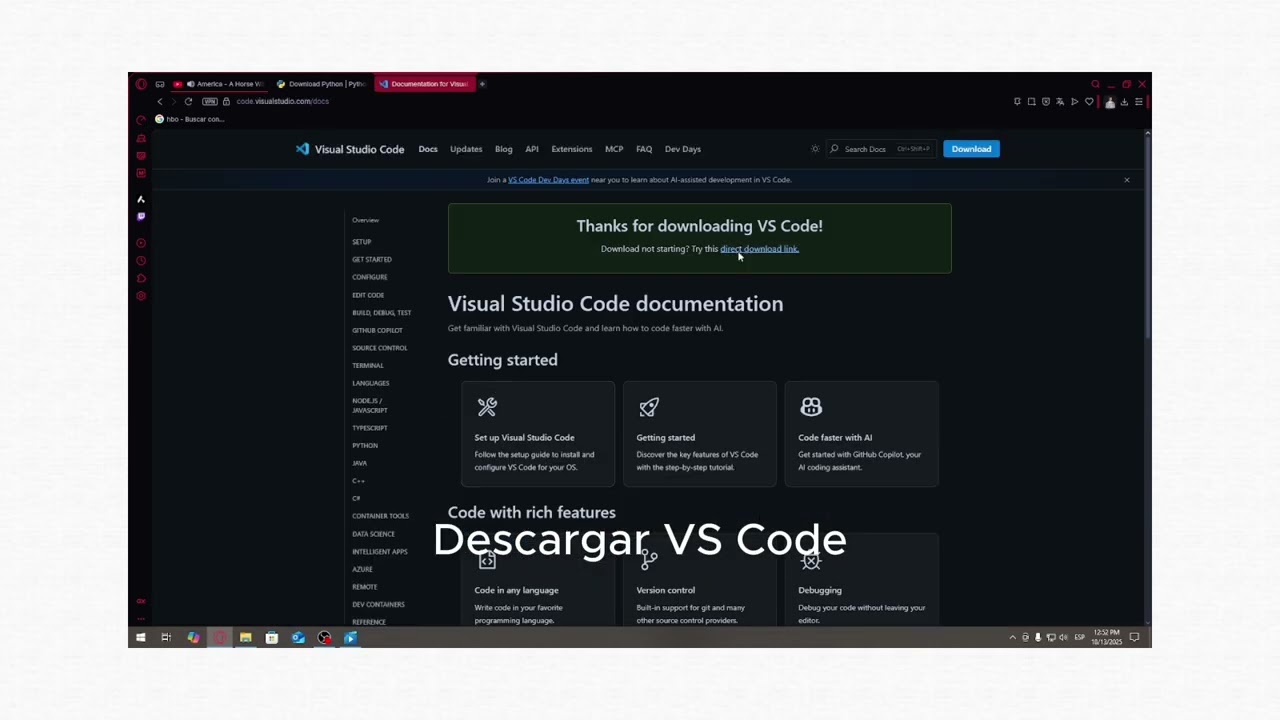Open the Getting started rocket card
The height and width of the screenshot is (720, 1280).
point(700,434)
